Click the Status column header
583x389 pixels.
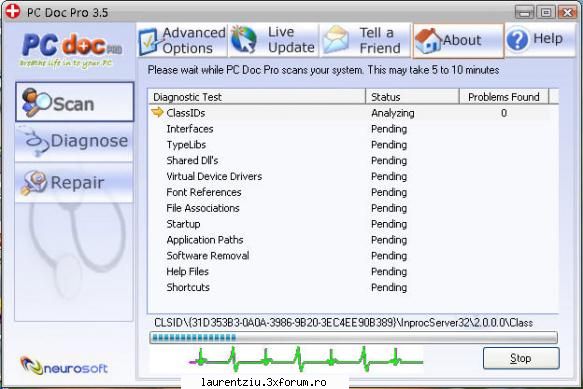pos(412,97)
